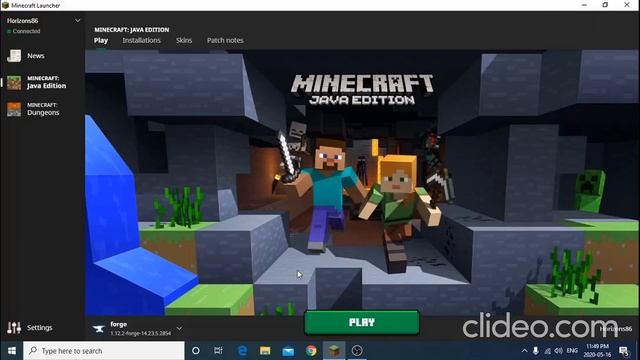Open the Mail app from taskbar

point(288,351)
